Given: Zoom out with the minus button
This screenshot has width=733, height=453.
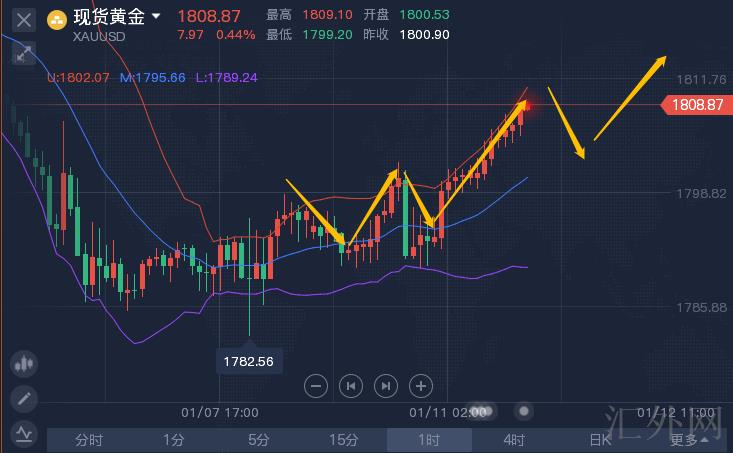Looking at the screenshot, I should click(x=315, y=385).
